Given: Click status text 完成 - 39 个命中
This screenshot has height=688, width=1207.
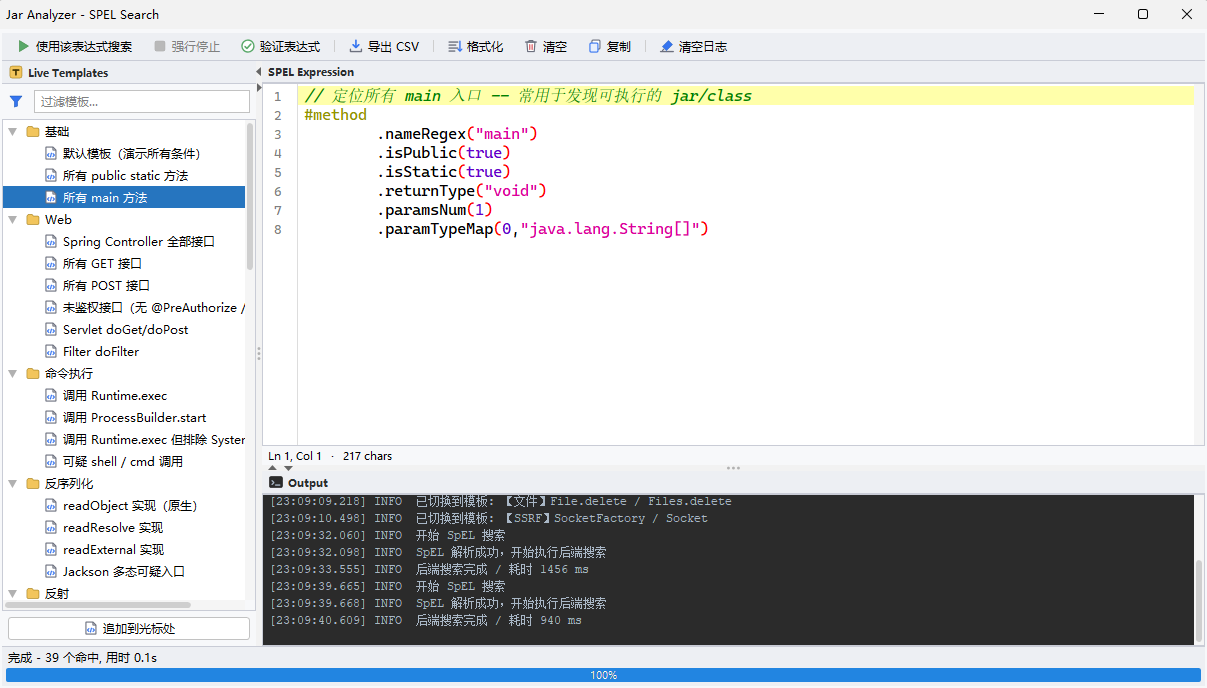Looking at the screenshot, I should 82,657.
